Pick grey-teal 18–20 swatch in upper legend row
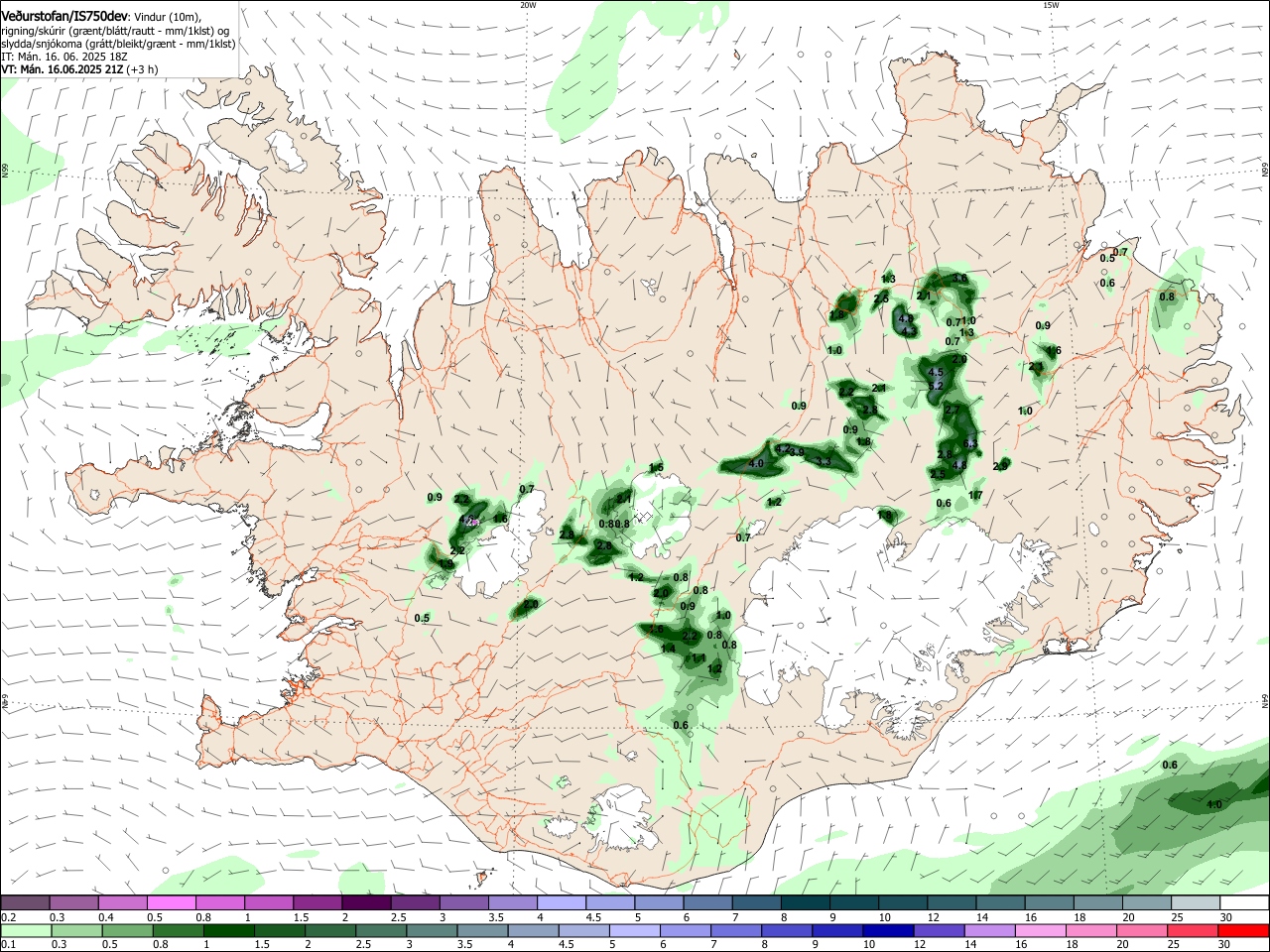1270x952 pixels. click(x=1098, y=902)
